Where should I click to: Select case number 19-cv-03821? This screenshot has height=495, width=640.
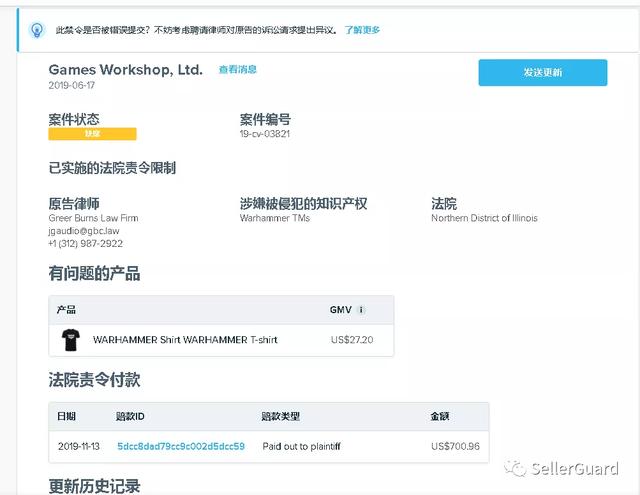click(265, 134)
